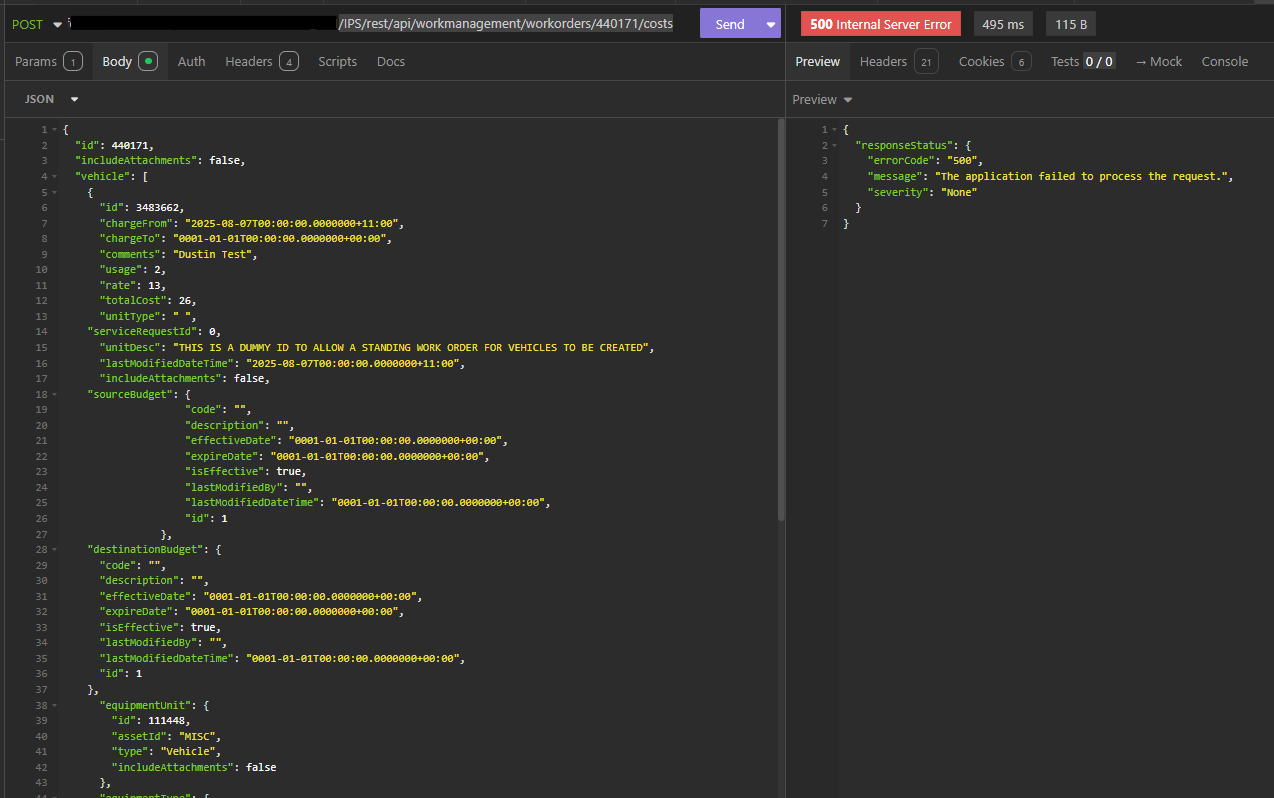Click the equipmentUnit id 111448
1274x798 pixels.
(x=166, y=720)
